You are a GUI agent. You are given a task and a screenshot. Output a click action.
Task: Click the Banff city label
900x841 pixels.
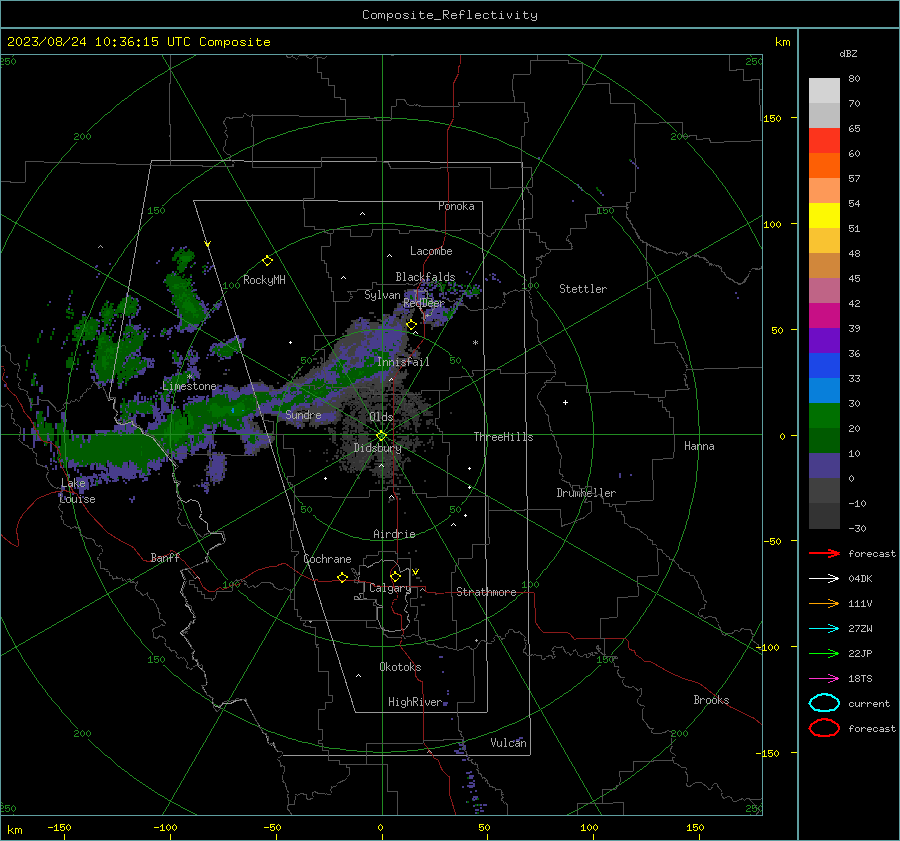coord(165,557)
